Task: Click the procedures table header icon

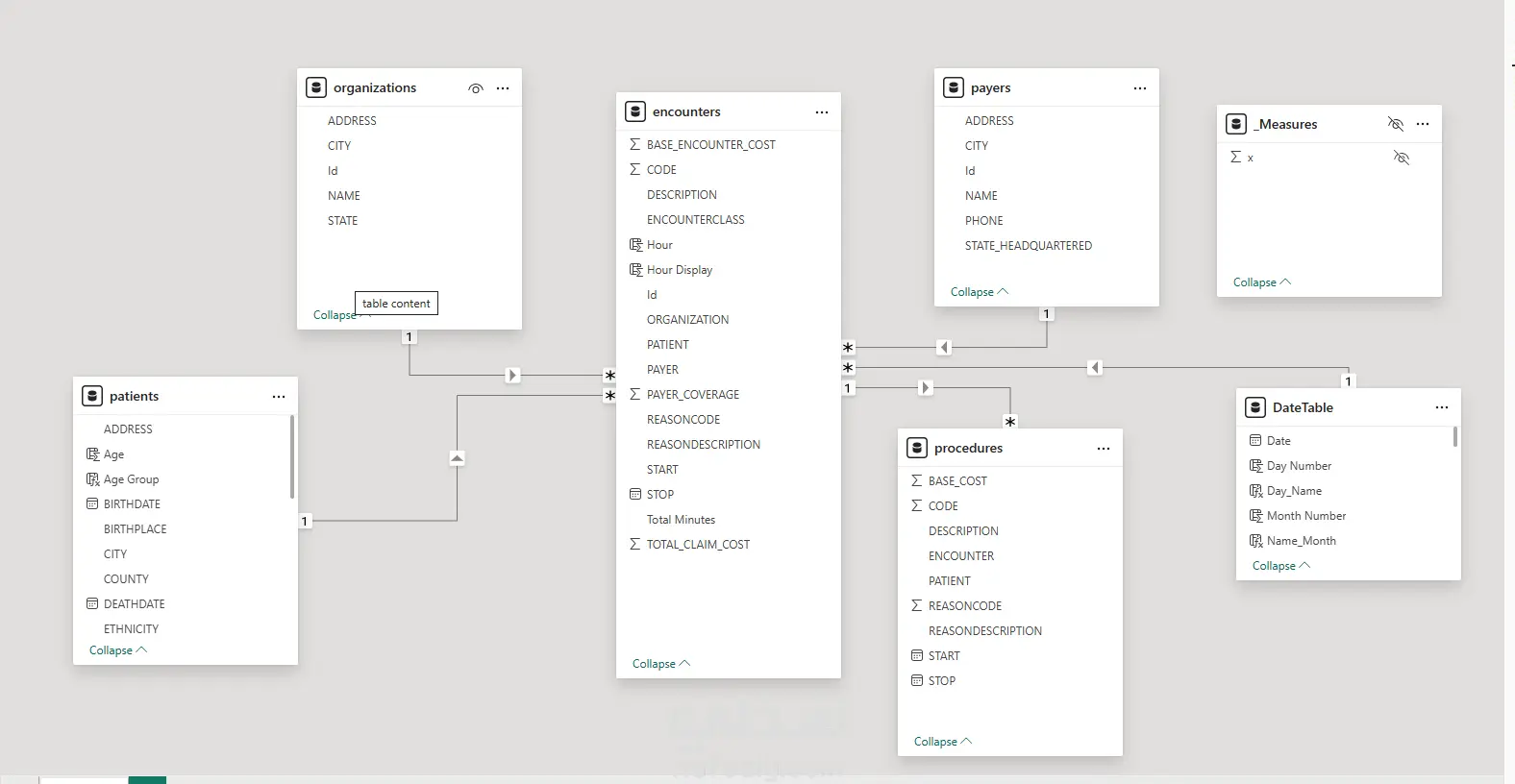Action: pos(917,448)
